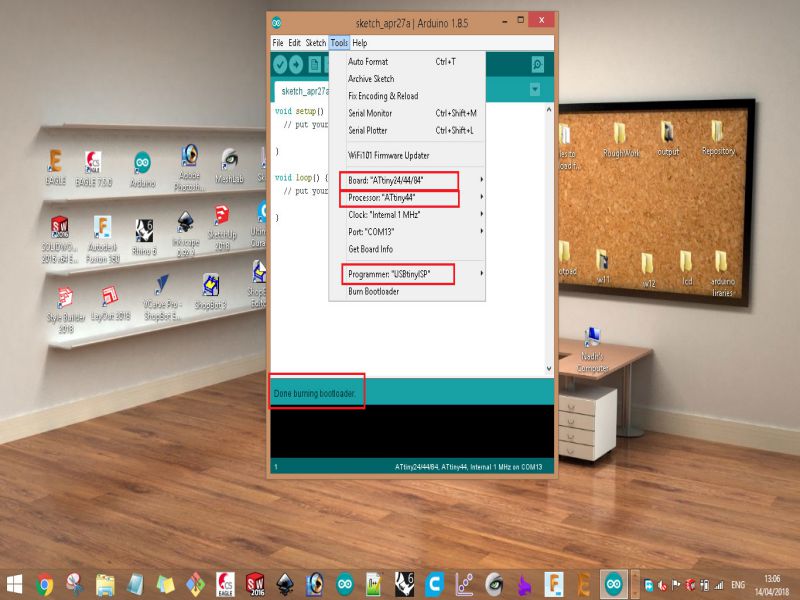
Task: Select the Repository desktop folder
Action: (718, 138)
